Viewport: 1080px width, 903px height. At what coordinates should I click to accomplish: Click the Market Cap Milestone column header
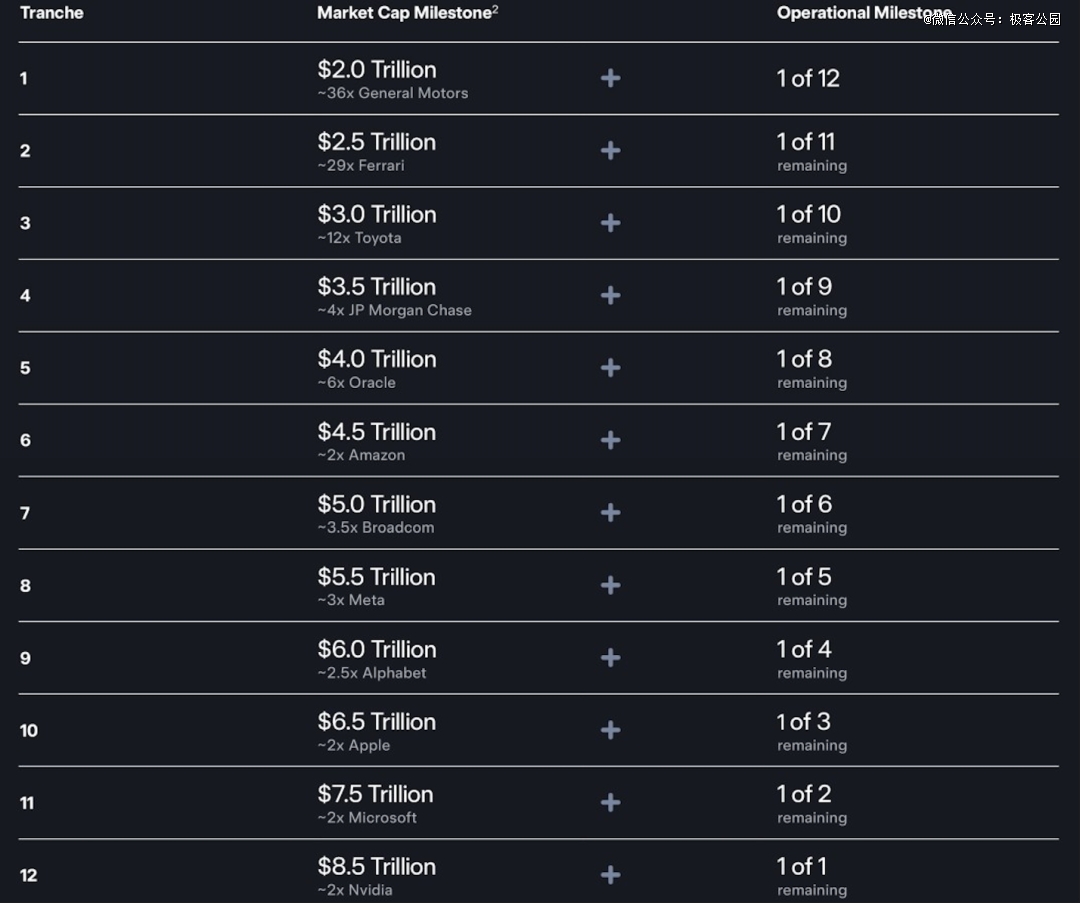click(x=405, y=13)
